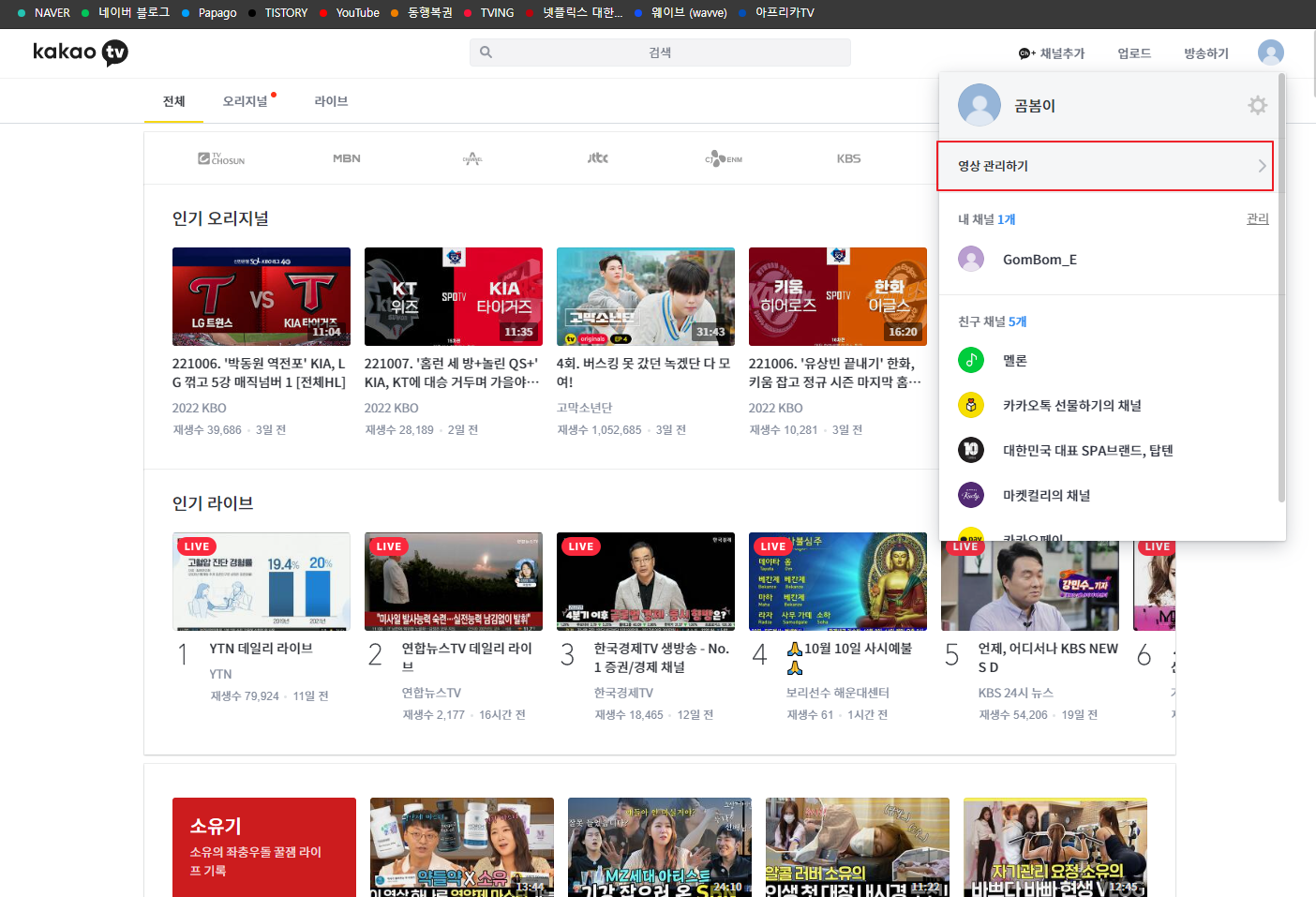Click 고막소년단 channel name
1316x897 pixels.
[585, 408]
